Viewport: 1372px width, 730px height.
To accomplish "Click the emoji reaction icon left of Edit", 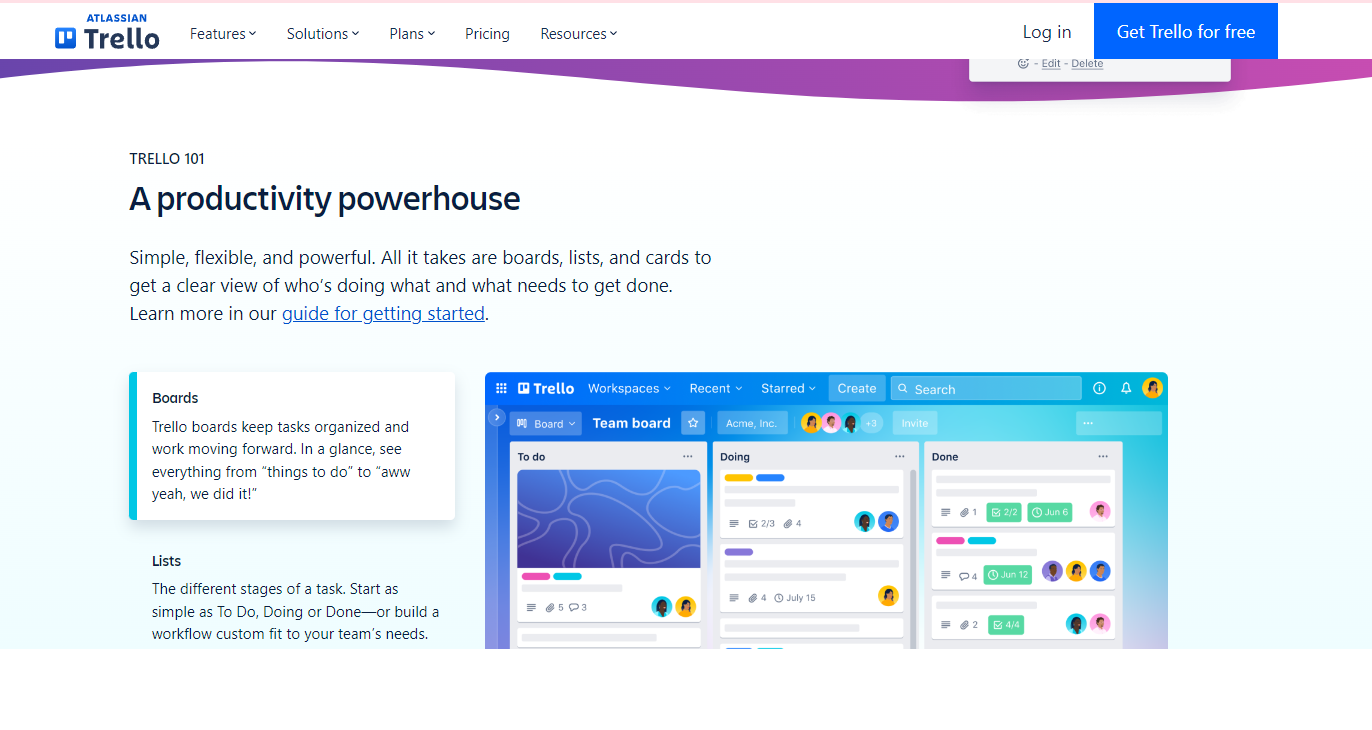I will [x=1023, y=63].
